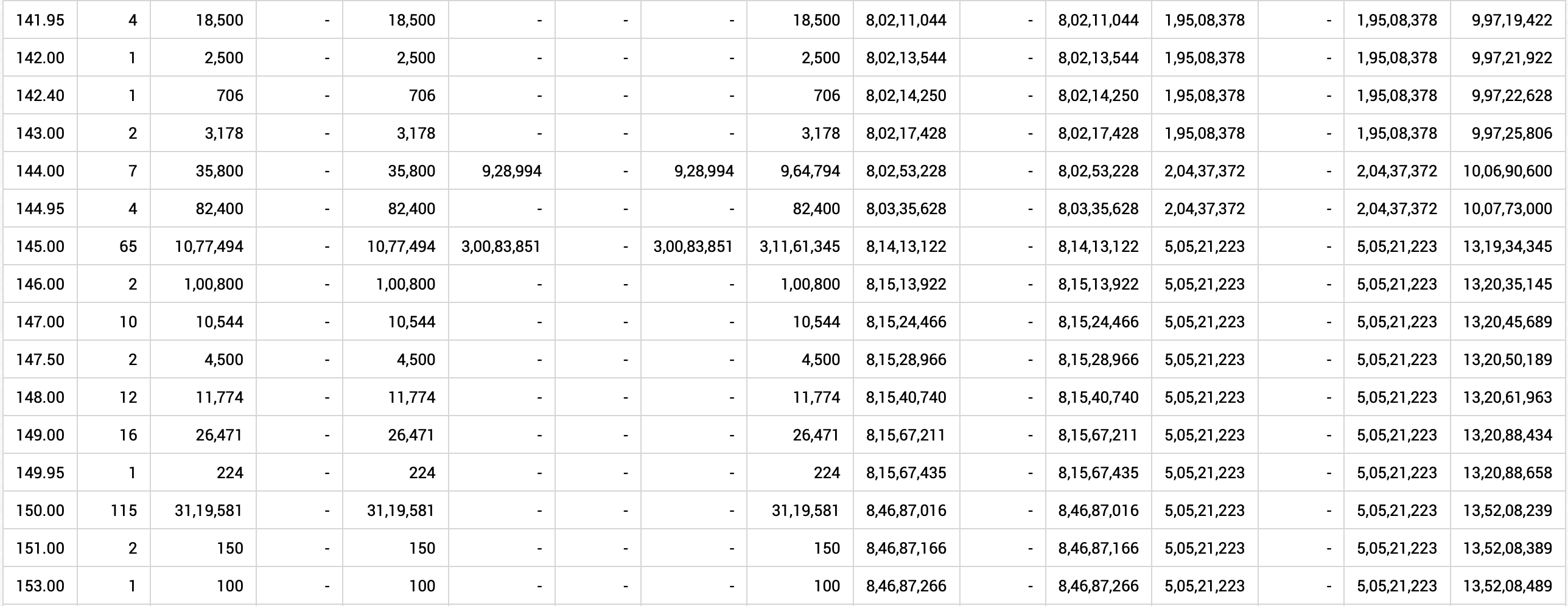The width and height of the screenshot is (1568, 606).
Task: Click the 150.00 price cell
Action: (40, 510)
